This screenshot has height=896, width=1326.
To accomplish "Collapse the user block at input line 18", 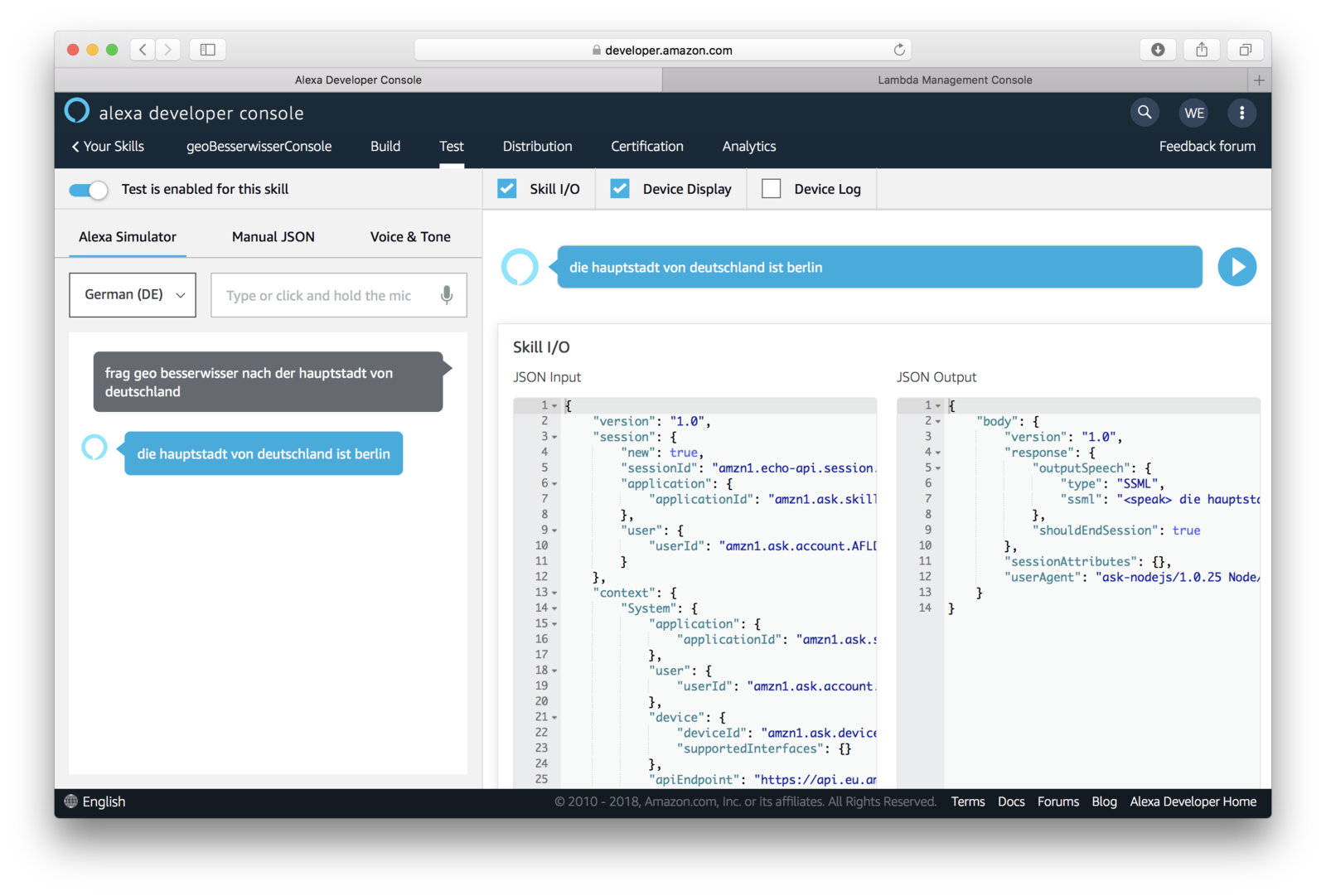I will [554, 671].
